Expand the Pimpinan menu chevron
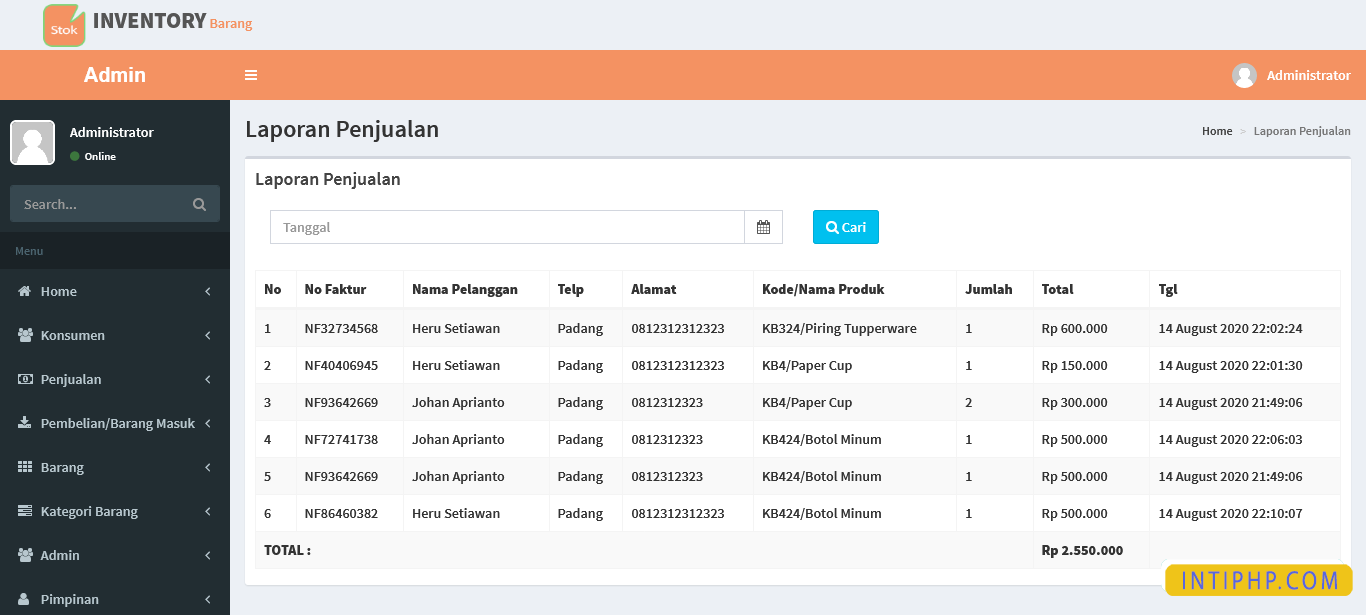 click(x=208, y=598)
